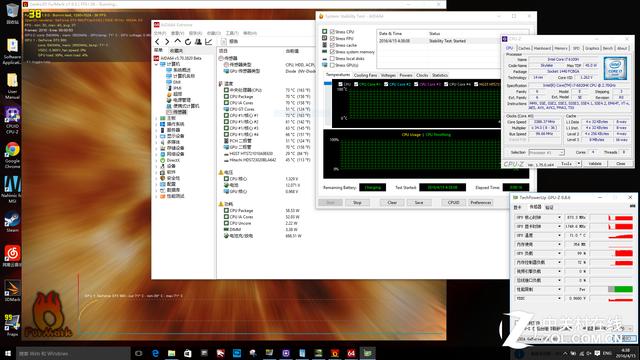The image size is (640, 360).
Task: Expand the 显示设备 tree node in AIDA64
Action: click(x=156, y=136)
